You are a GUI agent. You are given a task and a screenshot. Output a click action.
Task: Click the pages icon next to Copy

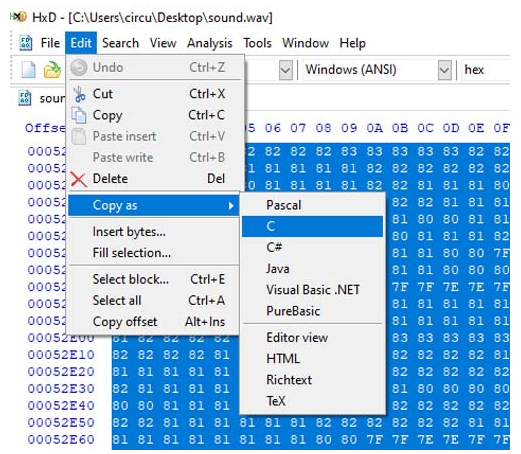79,115
